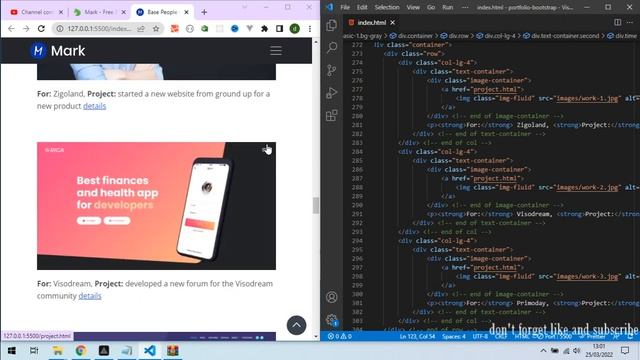Click errors and warnings status indicator
The height and width of the screenshot is (360, 640).
pyautogui.click(x=340, y=336)
